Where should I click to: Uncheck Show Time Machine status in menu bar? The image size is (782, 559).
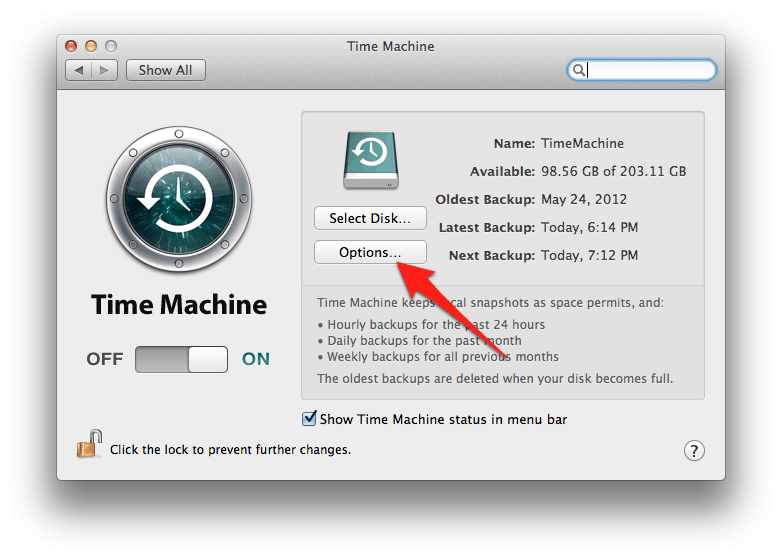309,419
